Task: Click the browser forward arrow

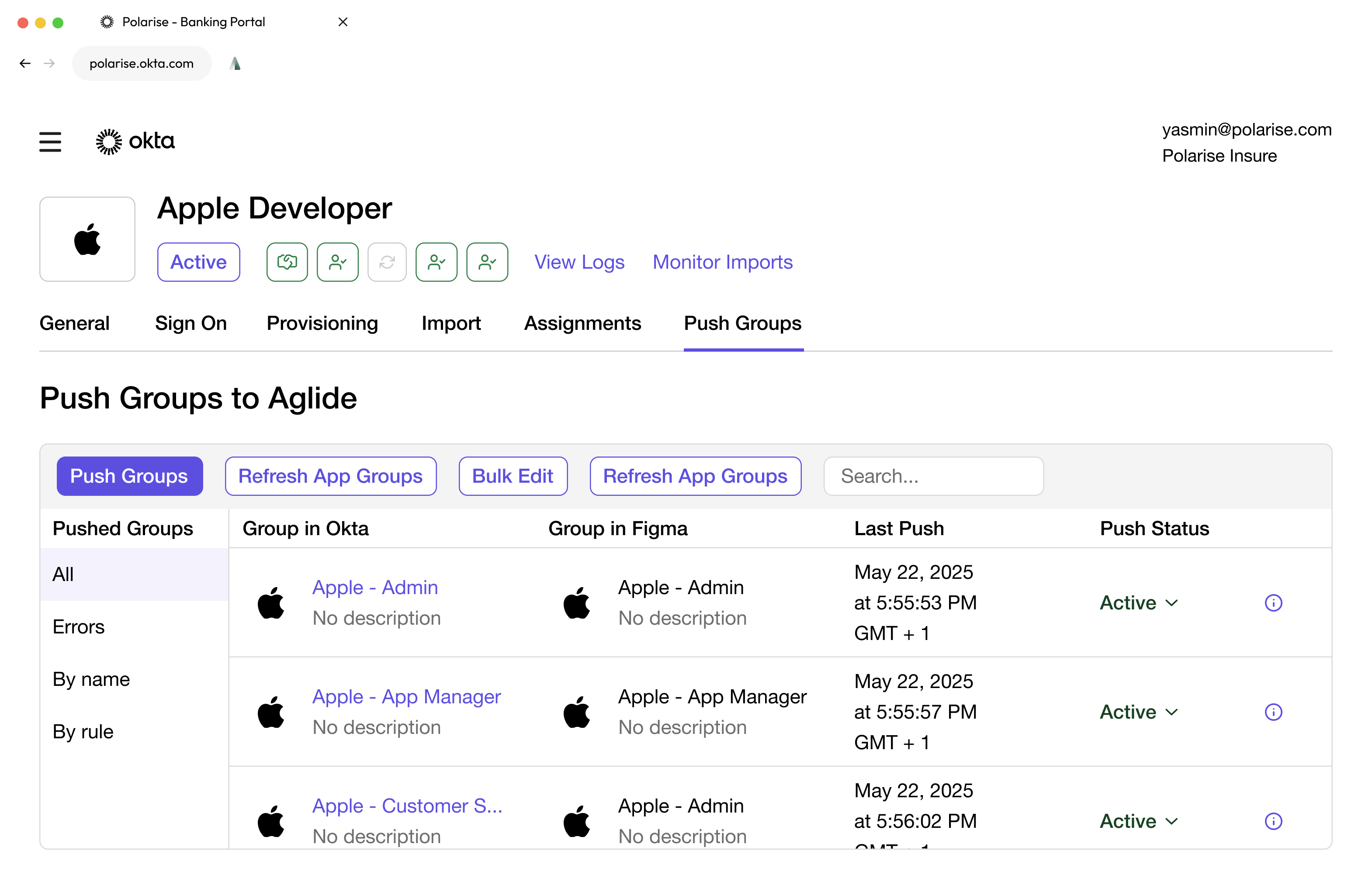Action: click(49, 63)
